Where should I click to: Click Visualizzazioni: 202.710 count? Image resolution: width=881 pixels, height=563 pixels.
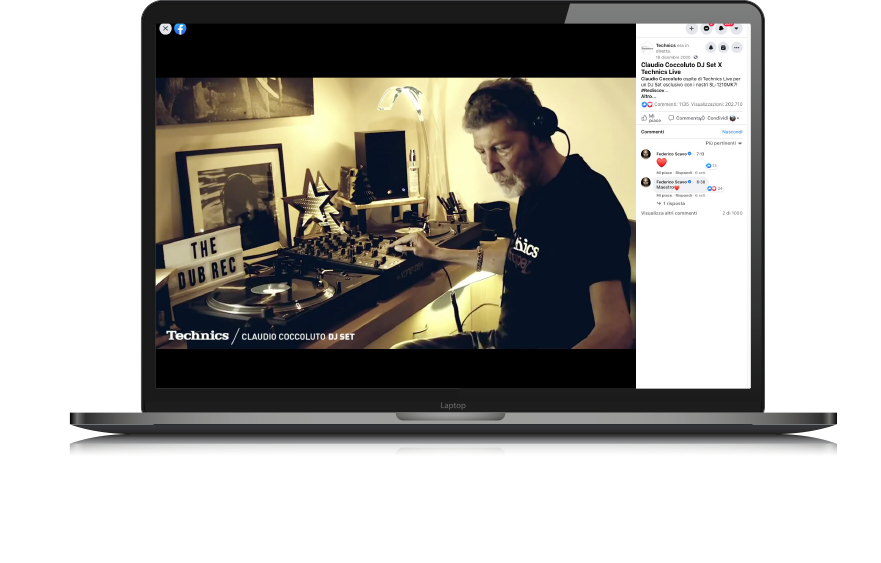[x=716, y=105]
